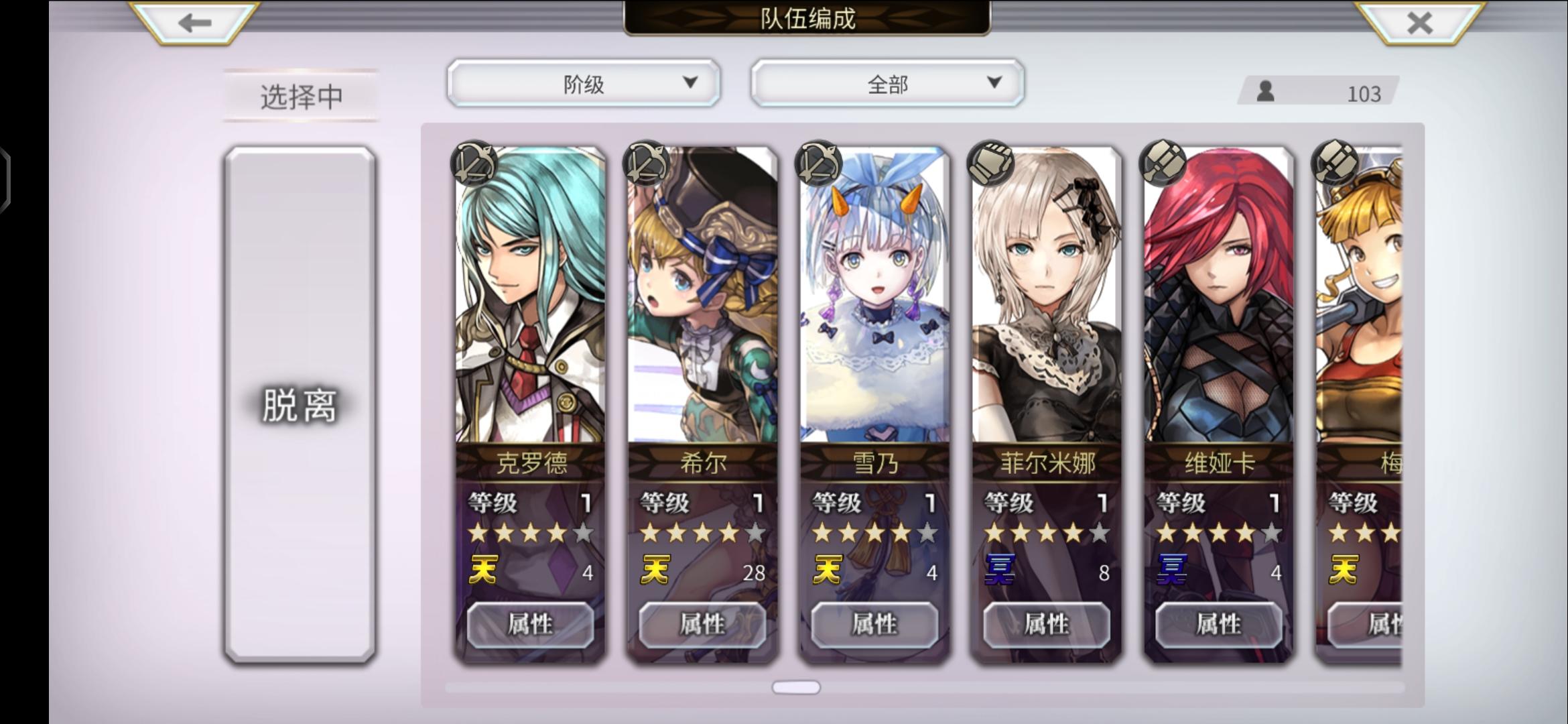Click the horizontal scrollbar handle
Screen dimensions: 1568x724
(796, 687)
